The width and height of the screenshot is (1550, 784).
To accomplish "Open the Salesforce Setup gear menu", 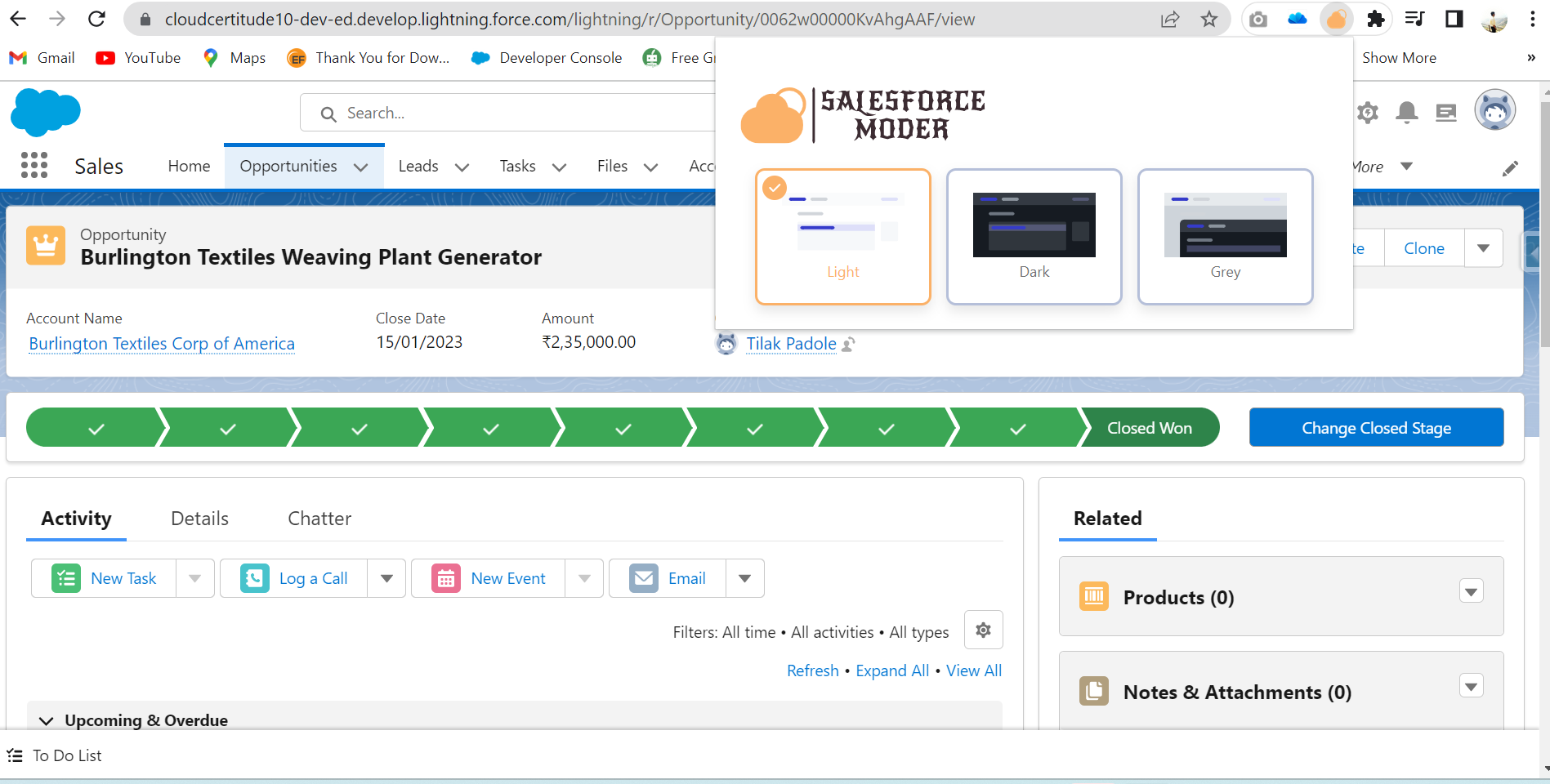I will click(1367, 113).
